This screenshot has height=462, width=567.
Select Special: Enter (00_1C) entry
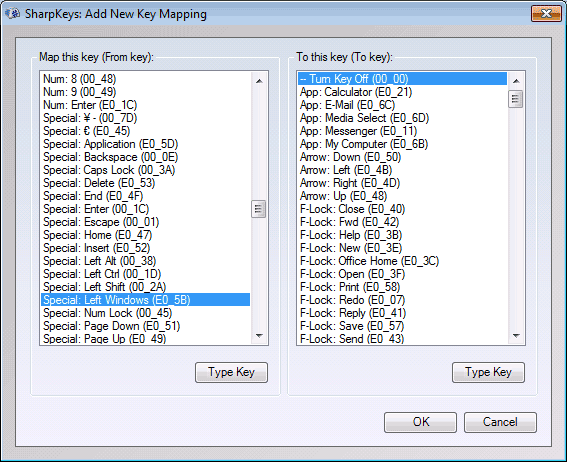145,209
